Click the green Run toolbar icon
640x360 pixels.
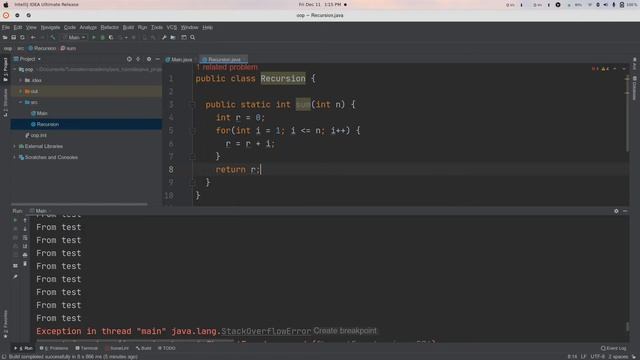93,38
